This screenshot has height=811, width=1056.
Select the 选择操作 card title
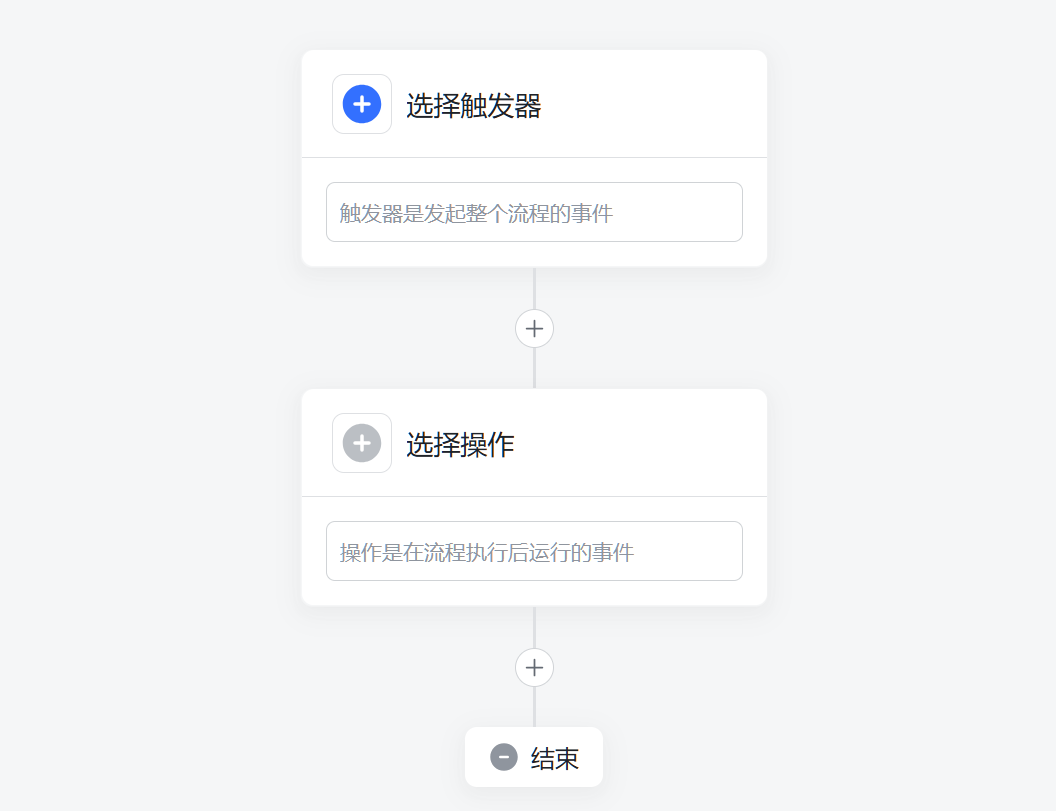pyautogui.click(x=460, y=444)
